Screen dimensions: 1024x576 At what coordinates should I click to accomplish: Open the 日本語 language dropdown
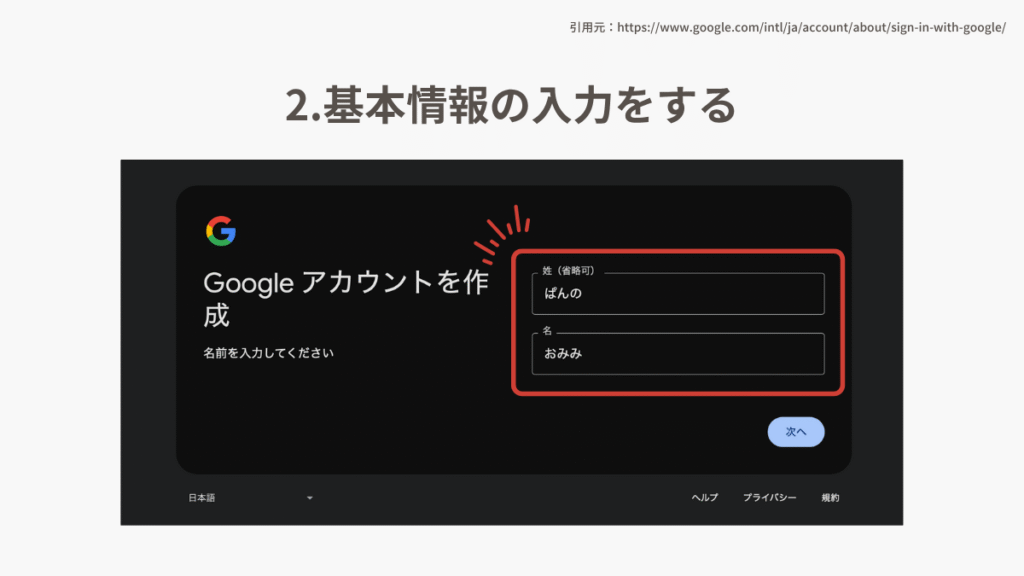(251, 498)
